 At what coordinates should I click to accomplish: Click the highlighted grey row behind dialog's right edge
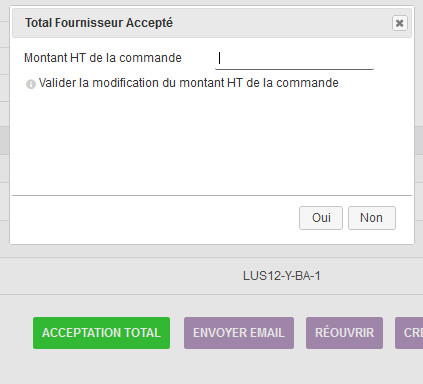point(419,140)
